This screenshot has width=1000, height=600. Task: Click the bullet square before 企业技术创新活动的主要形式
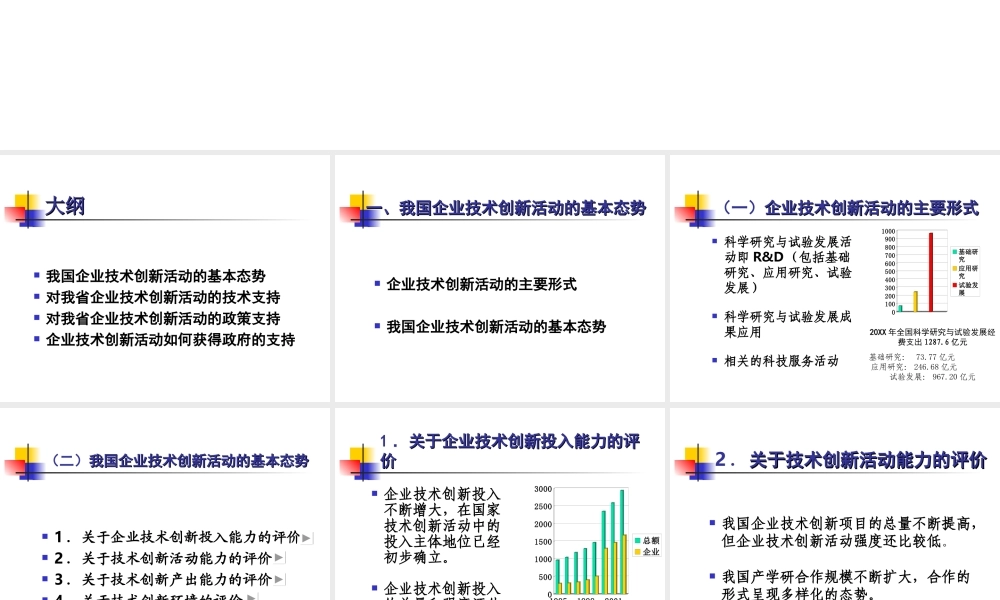click(x=376, y=284)
